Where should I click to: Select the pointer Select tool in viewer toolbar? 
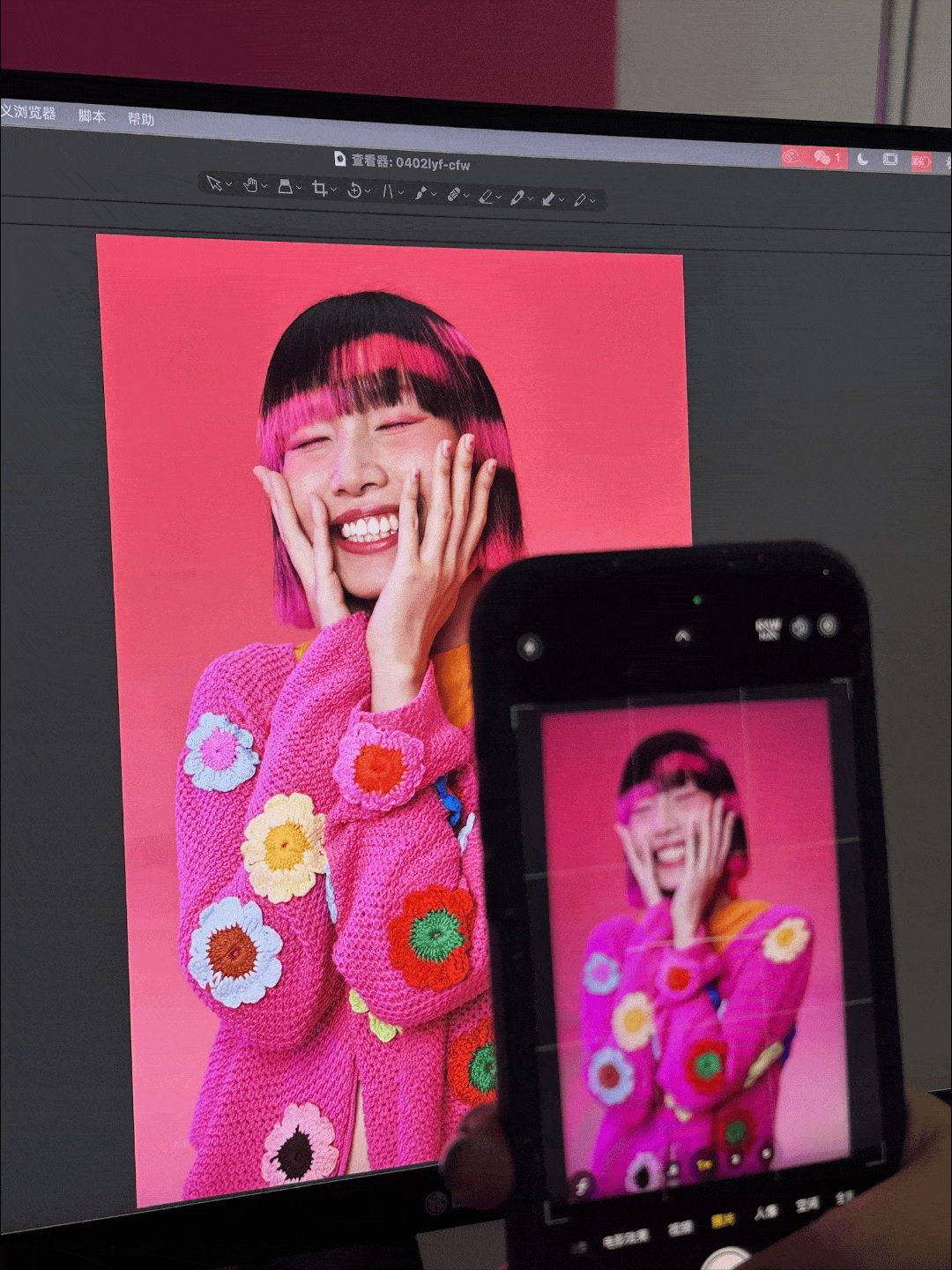[x=213, y=183]
